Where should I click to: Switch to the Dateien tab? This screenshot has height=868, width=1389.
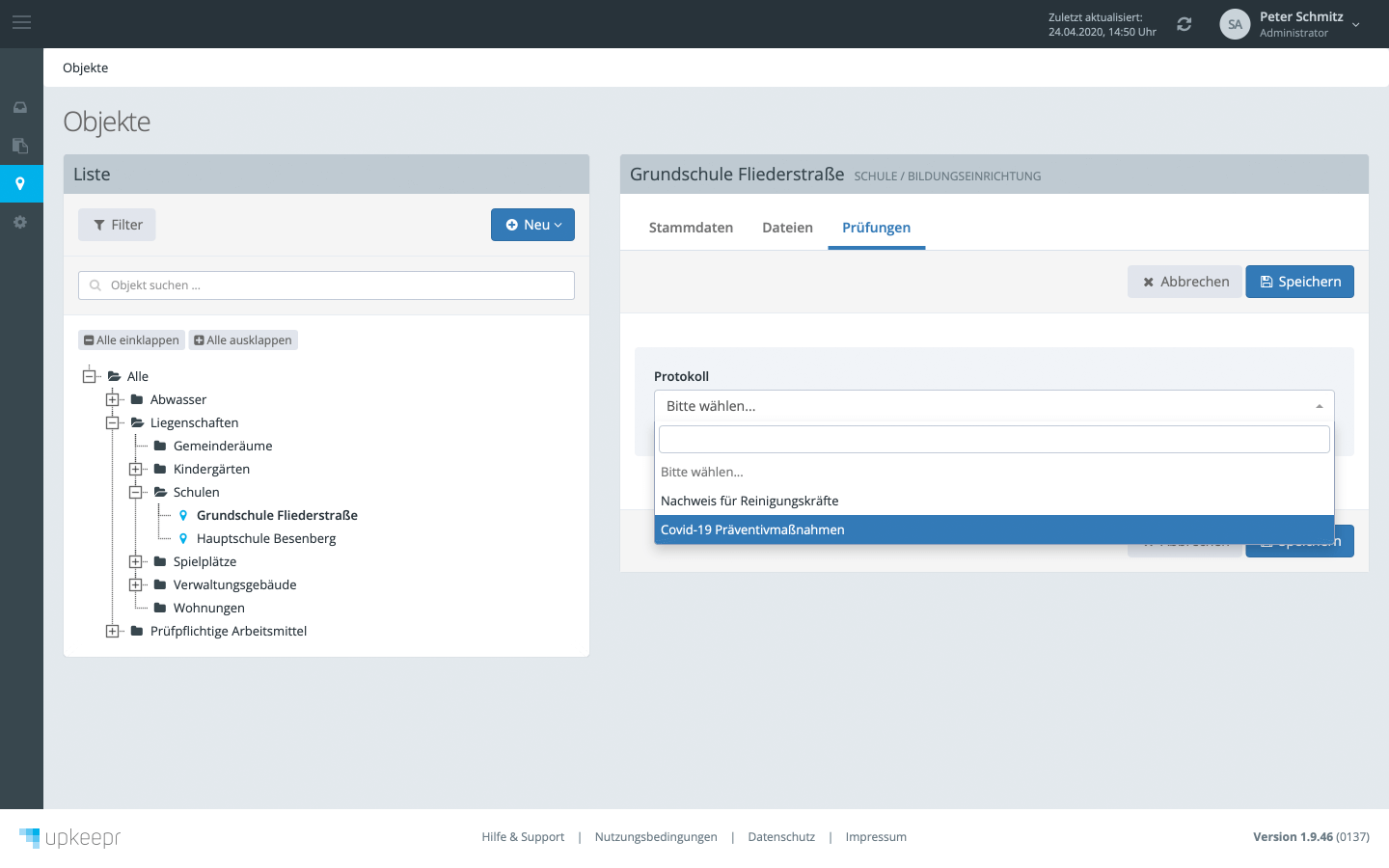[787, 228]
